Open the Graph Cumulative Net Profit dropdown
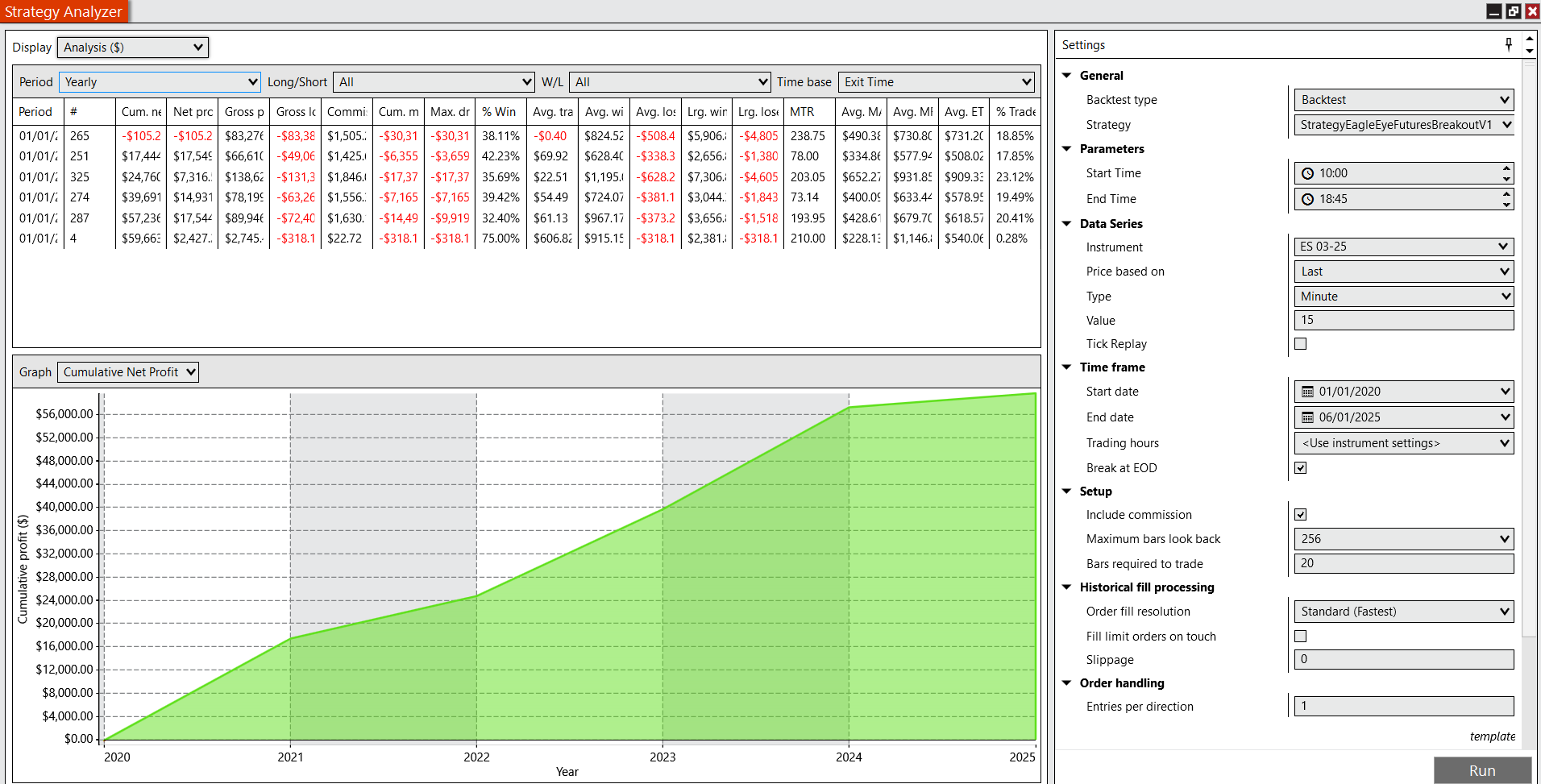 128,372
